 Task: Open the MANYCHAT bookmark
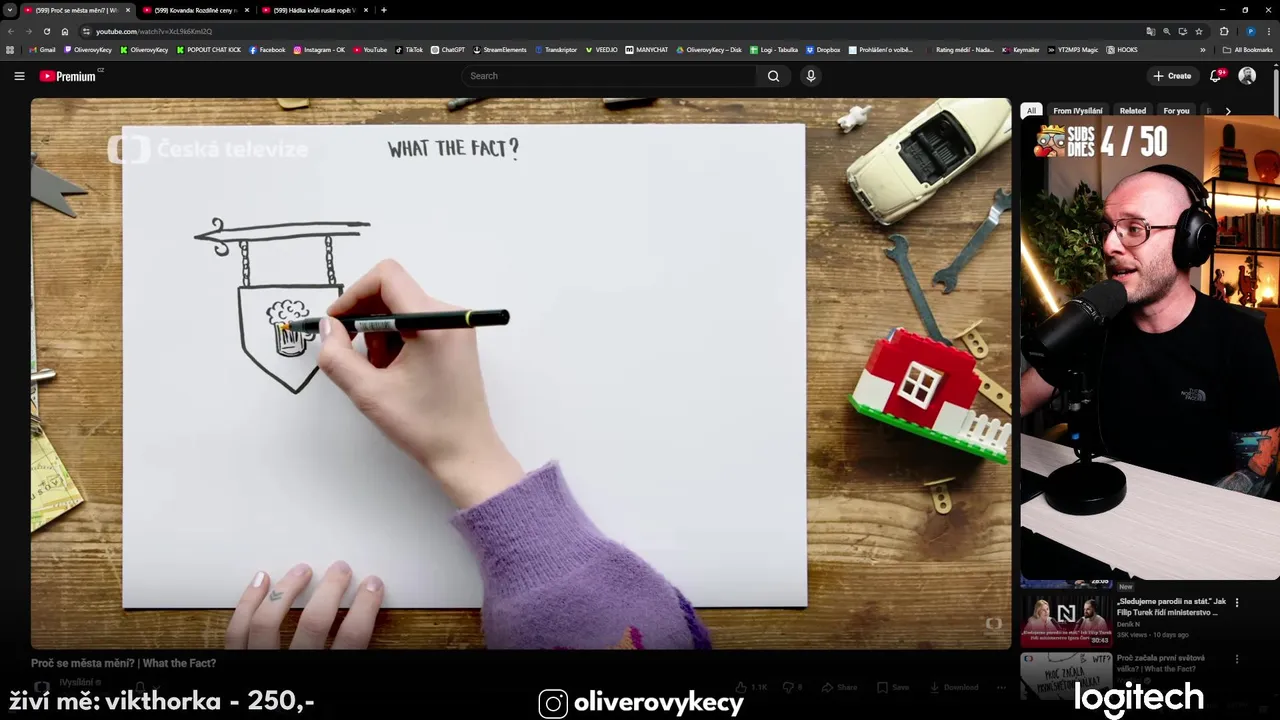coord(647,49)
